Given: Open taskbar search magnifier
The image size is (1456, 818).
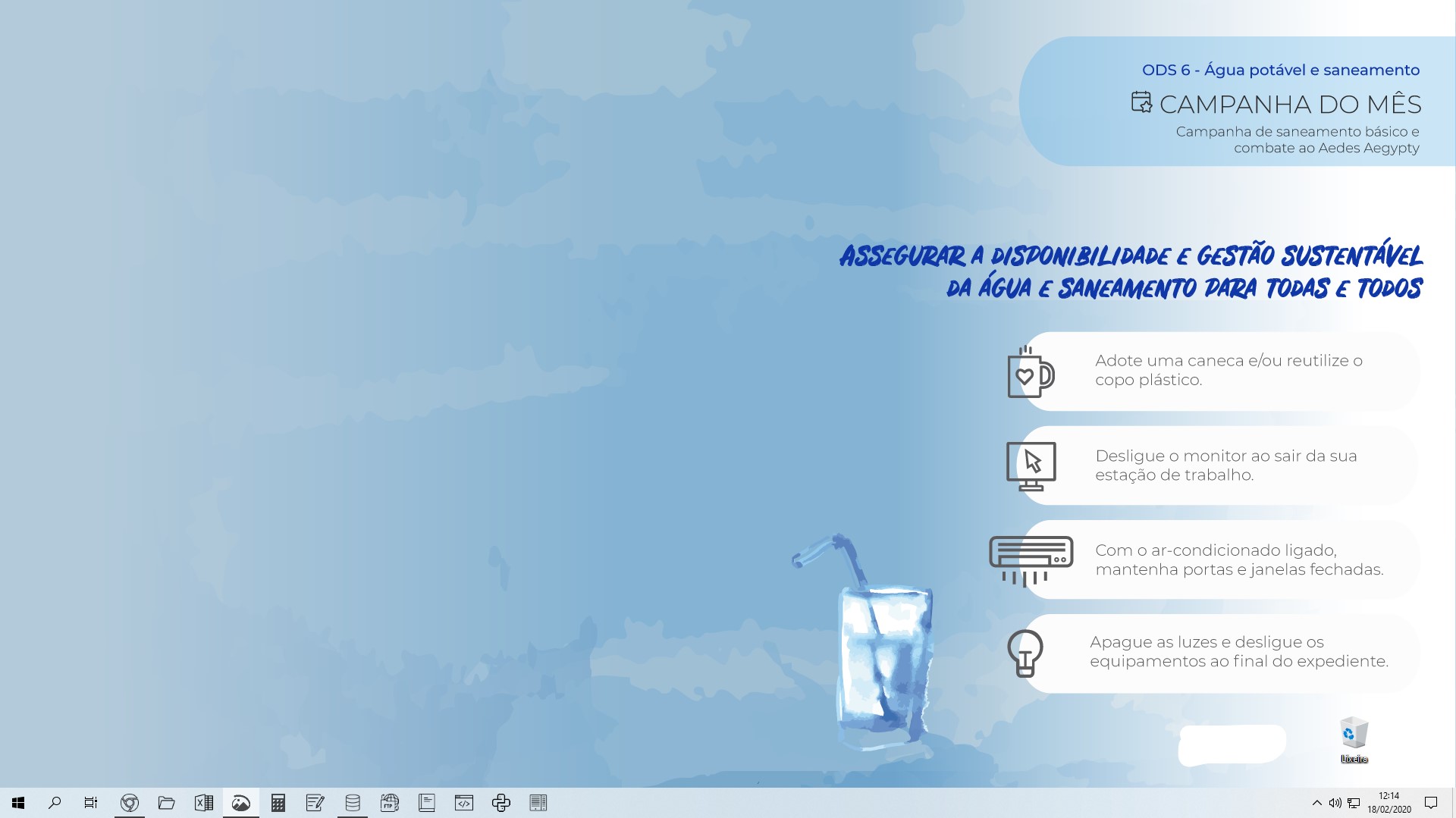Looking at the screenshot, I should coord(55,803).
